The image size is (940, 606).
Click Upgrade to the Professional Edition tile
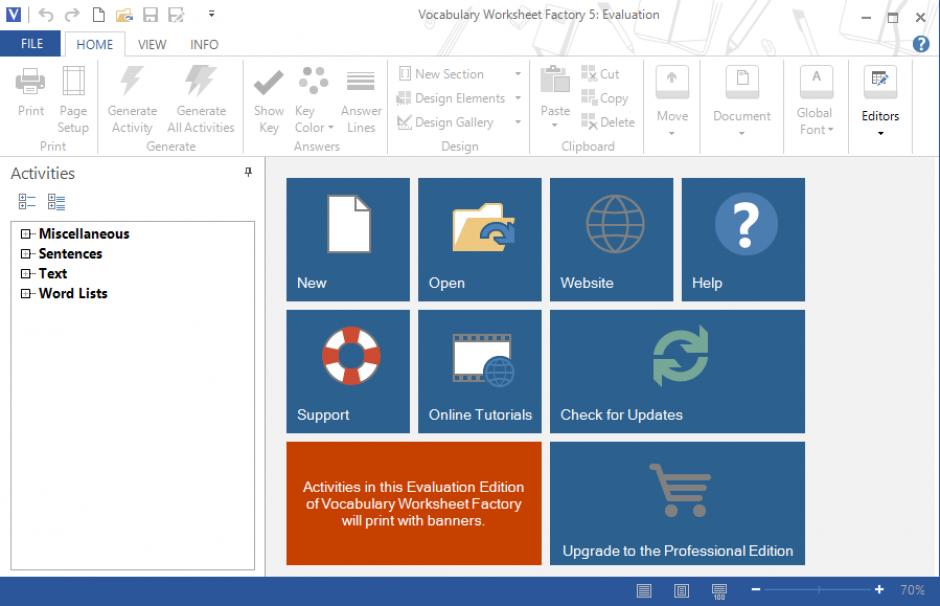point(677,504)
